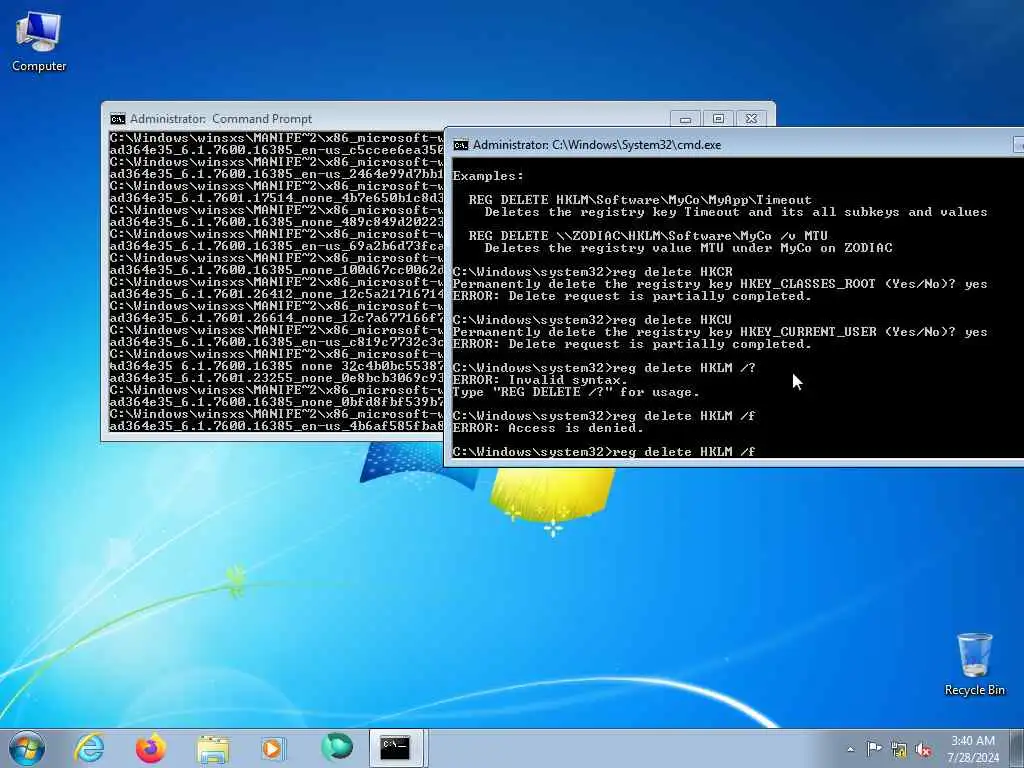Open the Action Center flag tray icon
The width and height of the screenshot is (1024, 768).
[874, 748]
